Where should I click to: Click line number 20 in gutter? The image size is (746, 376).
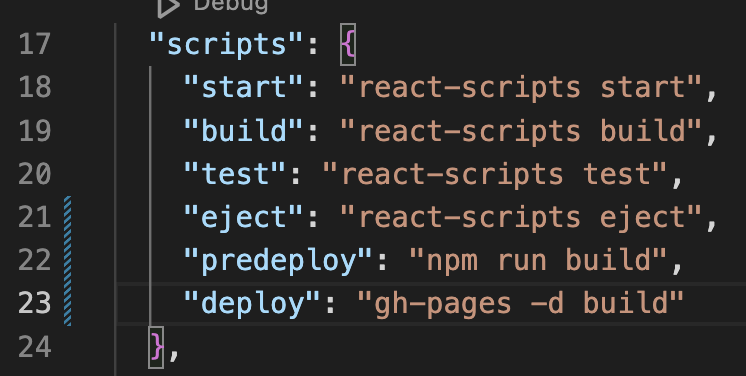pyautogui.click(x=34, y=174)
